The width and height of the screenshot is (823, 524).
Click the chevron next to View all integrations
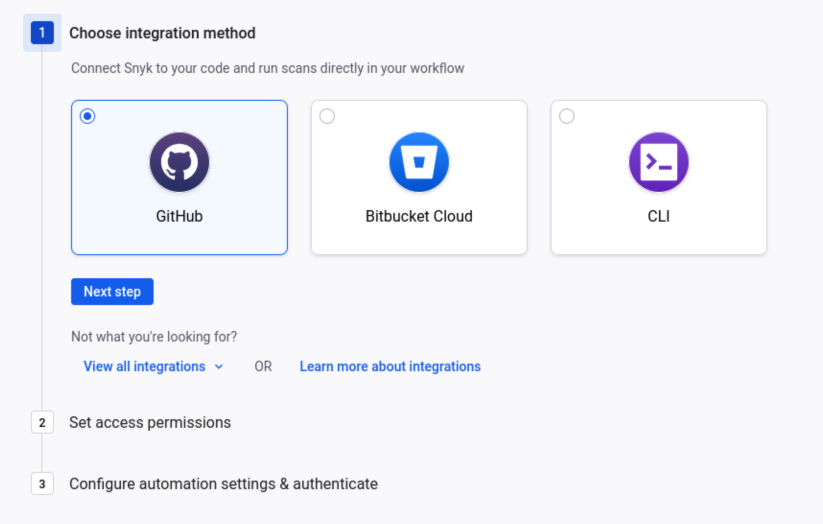[x=219, y=367]
